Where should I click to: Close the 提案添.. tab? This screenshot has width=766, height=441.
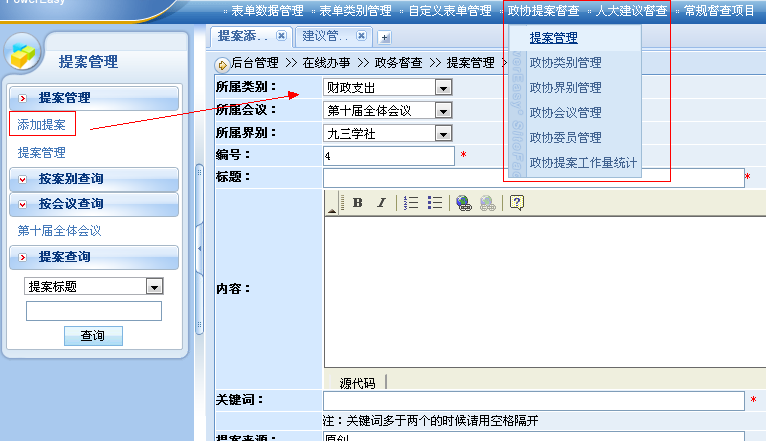point(281,36)
